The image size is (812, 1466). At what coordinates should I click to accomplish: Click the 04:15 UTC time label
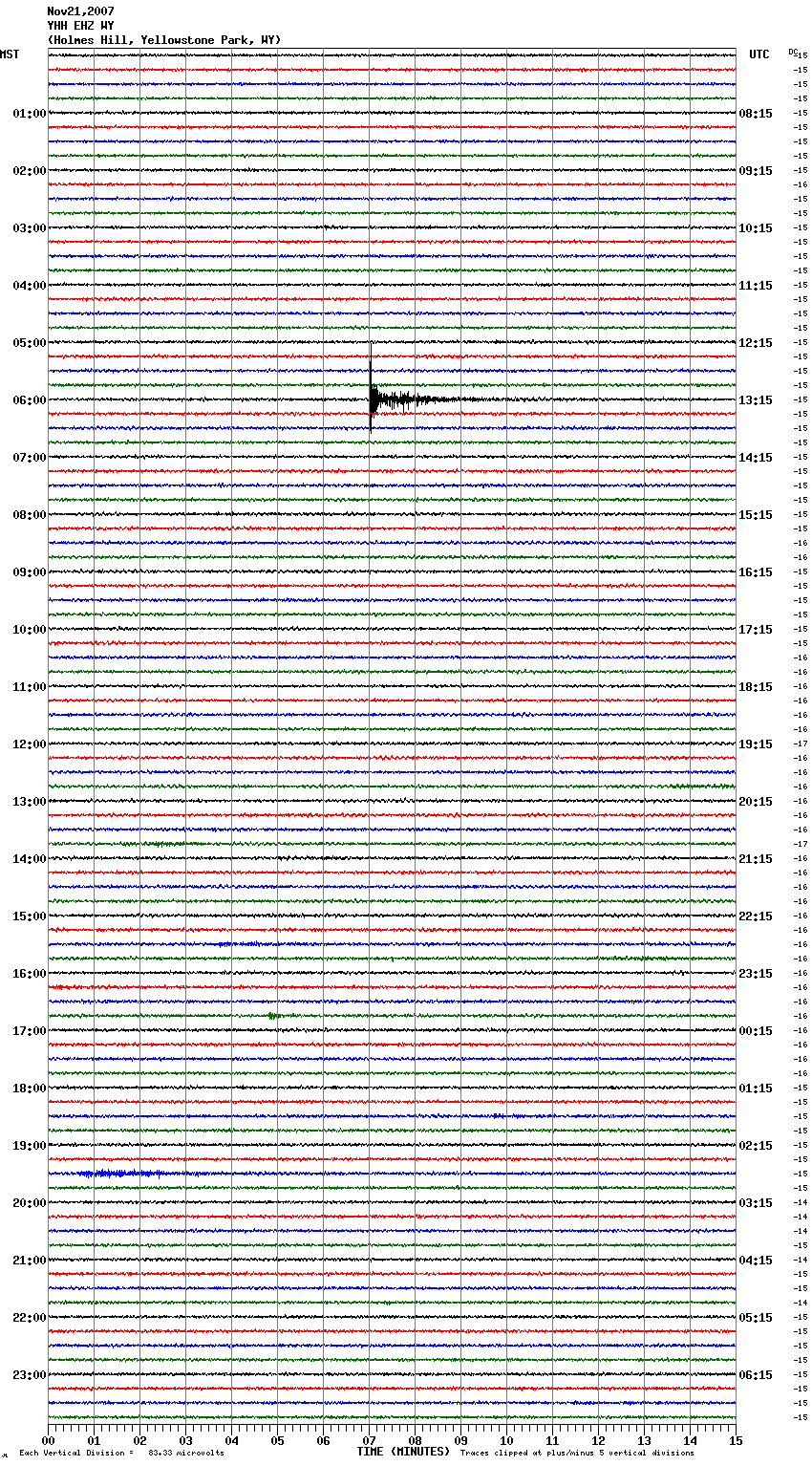756,1261
